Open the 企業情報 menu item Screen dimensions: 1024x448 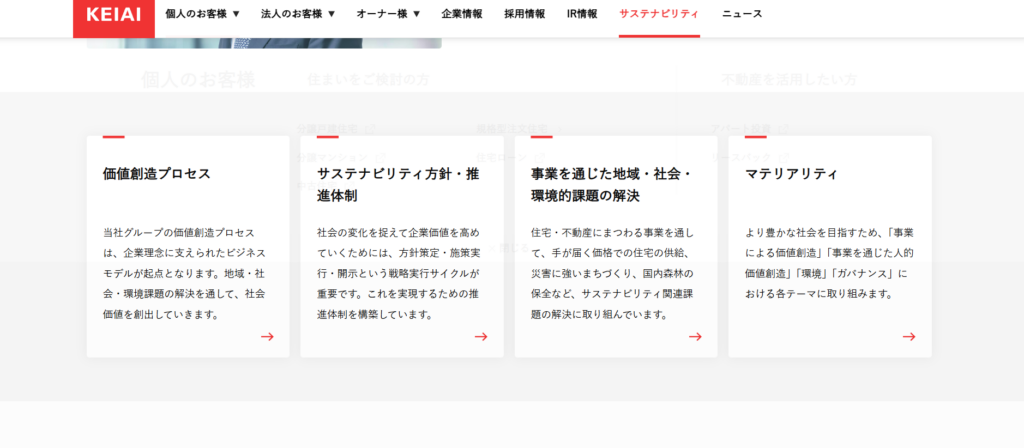(x=462, y=14)
